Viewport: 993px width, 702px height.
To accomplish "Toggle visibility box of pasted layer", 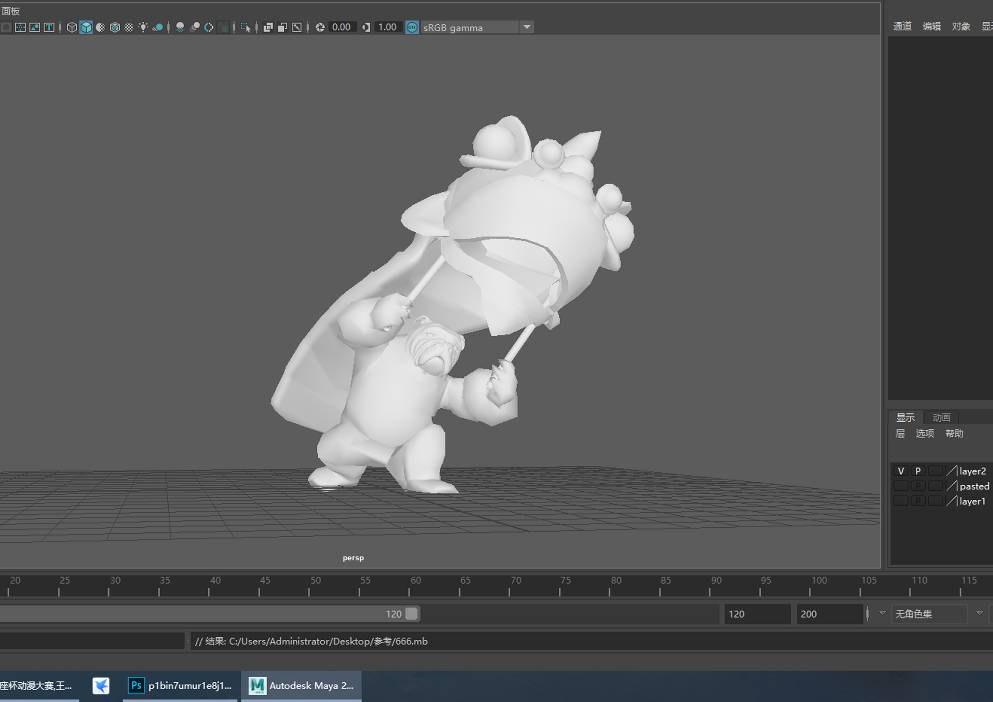I will pos(901,486).
